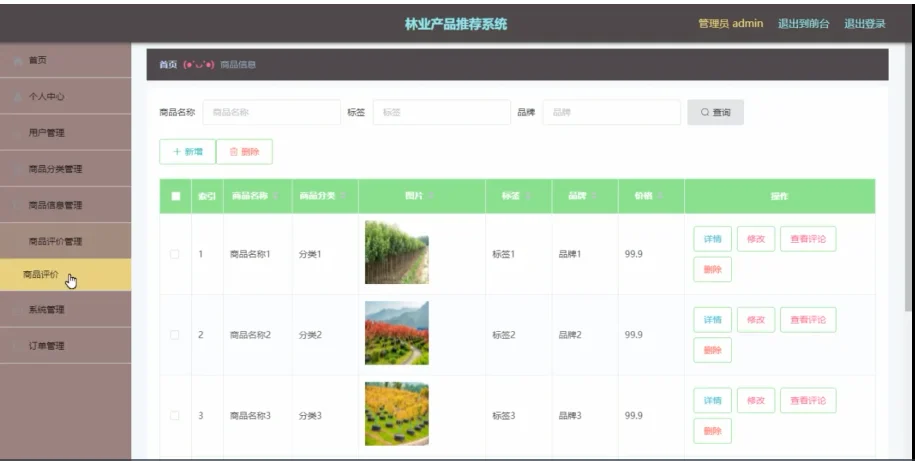The width and height of the screenshot is (915, 461).
Task: Click the person icon beside 个人中心
Action: 18,97
